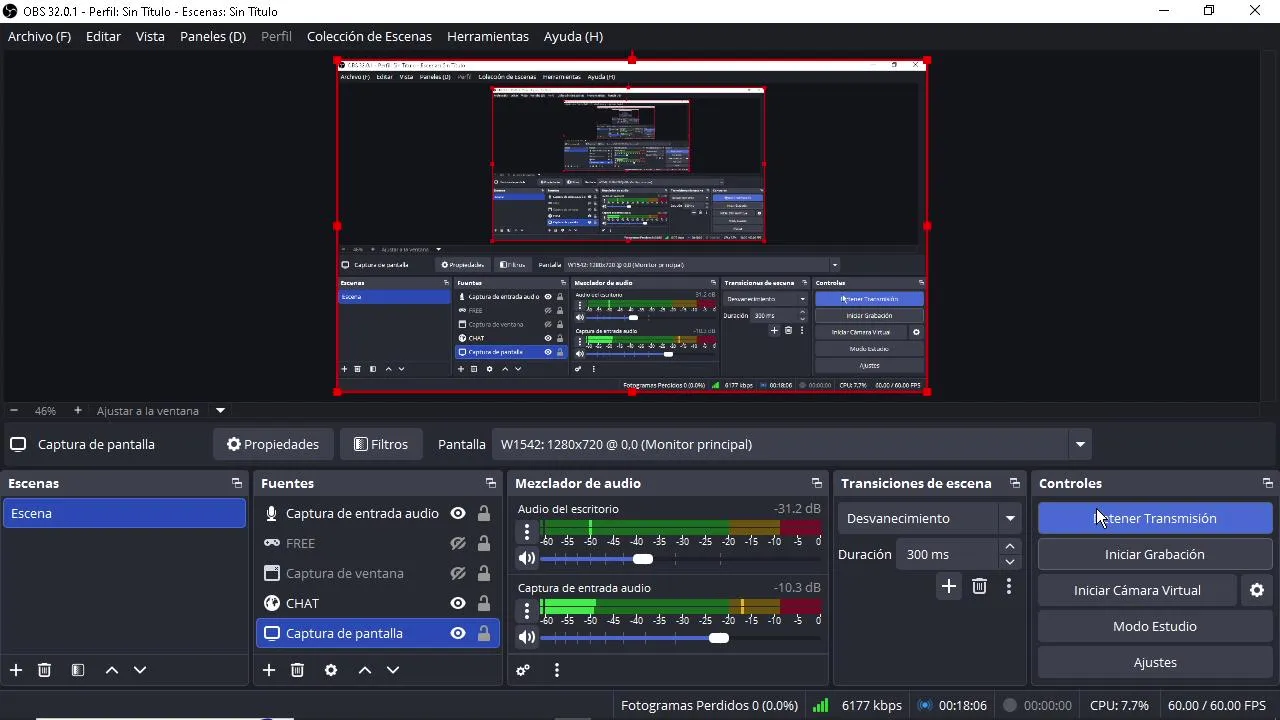Open advanced audio properties gears icon
Screen dimensions: 1280x720
click(x=523, y=670)
